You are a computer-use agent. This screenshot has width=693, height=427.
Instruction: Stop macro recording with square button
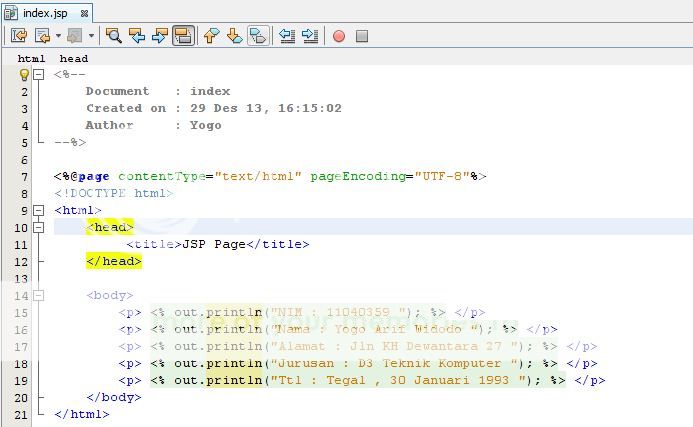tap(362, 36)
